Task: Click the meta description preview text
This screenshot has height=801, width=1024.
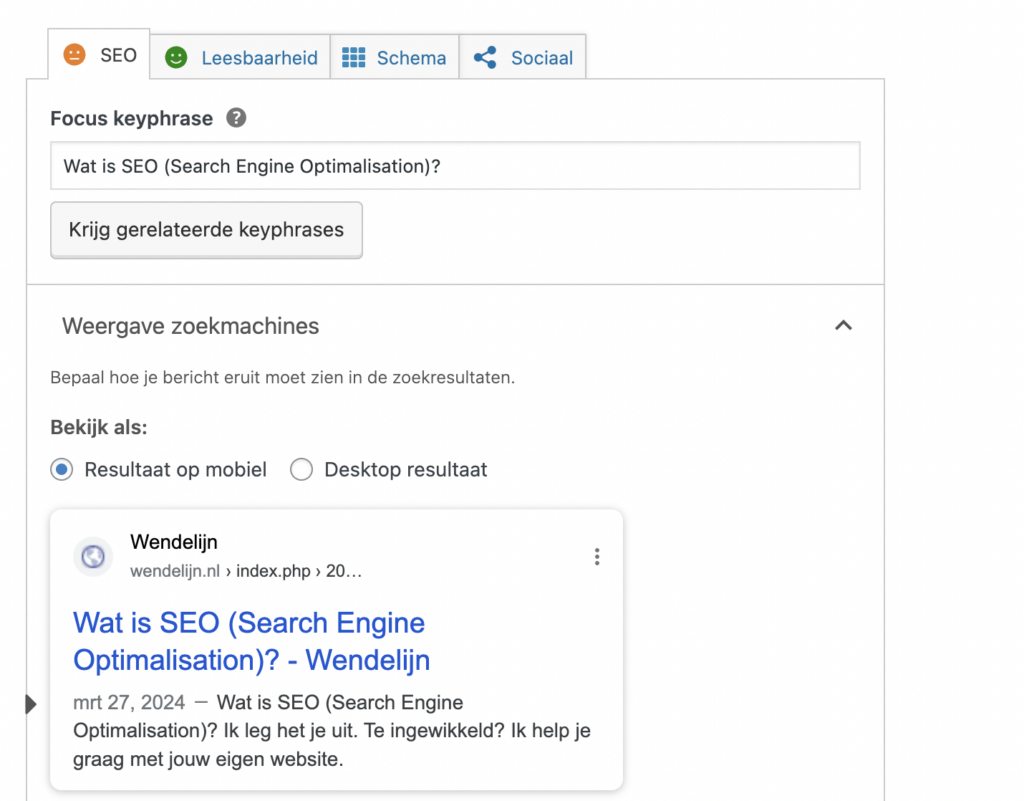Action: [x=332, y=730]
